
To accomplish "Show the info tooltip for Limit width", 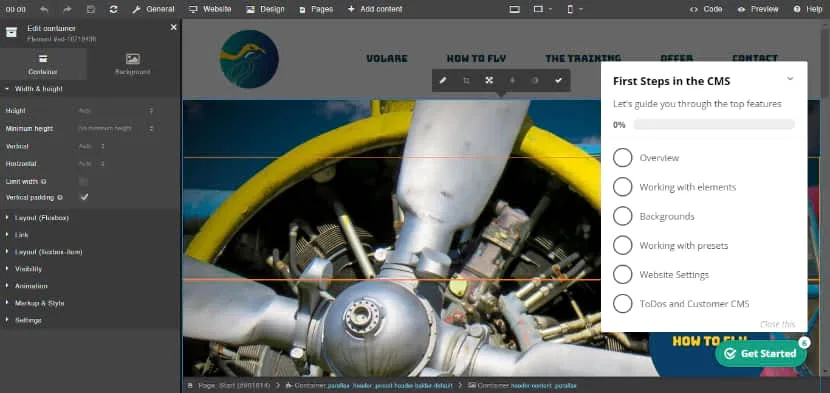I will (44, 182).
